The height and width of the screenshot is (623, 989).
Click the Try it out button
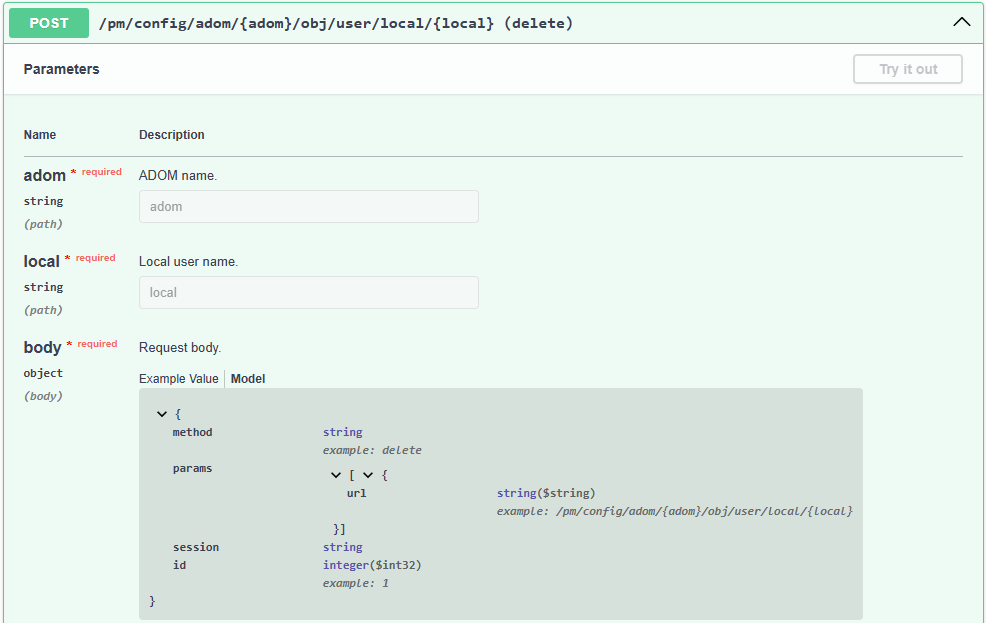click(x=908, y=69)
